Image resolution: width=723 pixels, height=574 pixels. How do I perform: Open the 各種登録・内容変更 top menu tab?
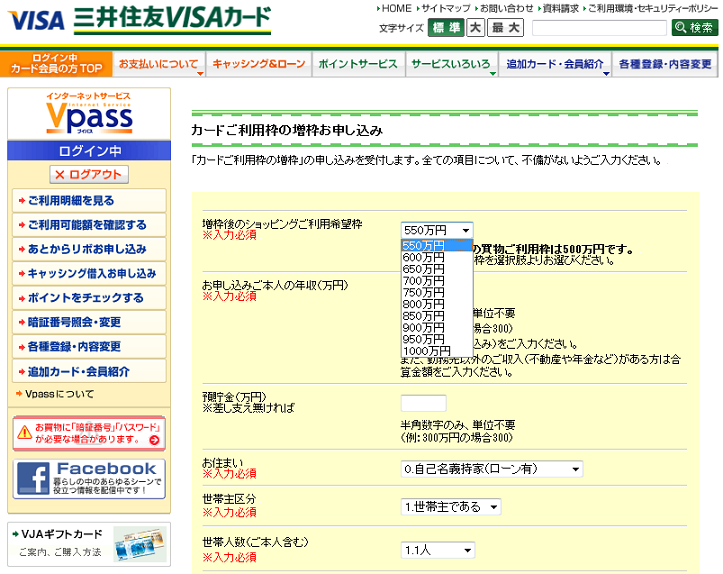click(665, 64)
